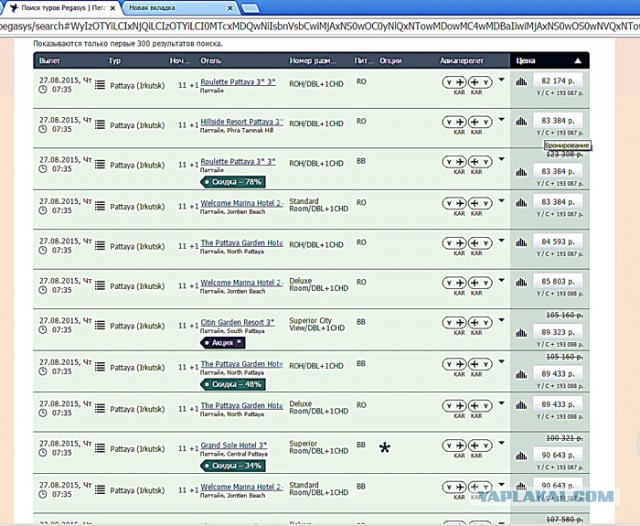Open Hillside Resort Pattaya 3* hotel link

click(242, 122)
